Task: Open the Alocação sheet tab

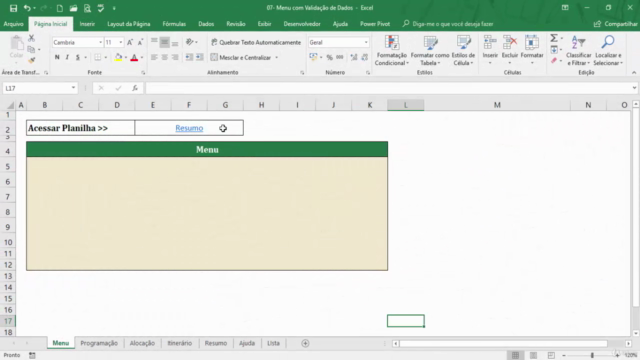Action: (142, 343)
